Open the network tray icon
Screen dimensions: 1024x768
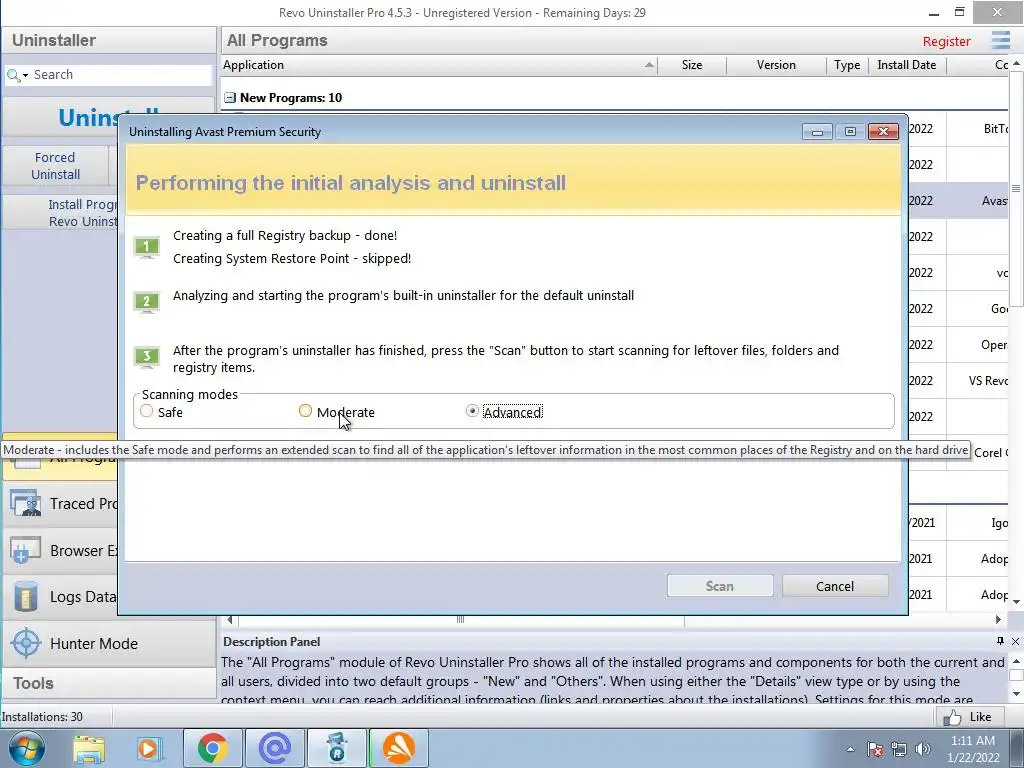coord(899,749)
